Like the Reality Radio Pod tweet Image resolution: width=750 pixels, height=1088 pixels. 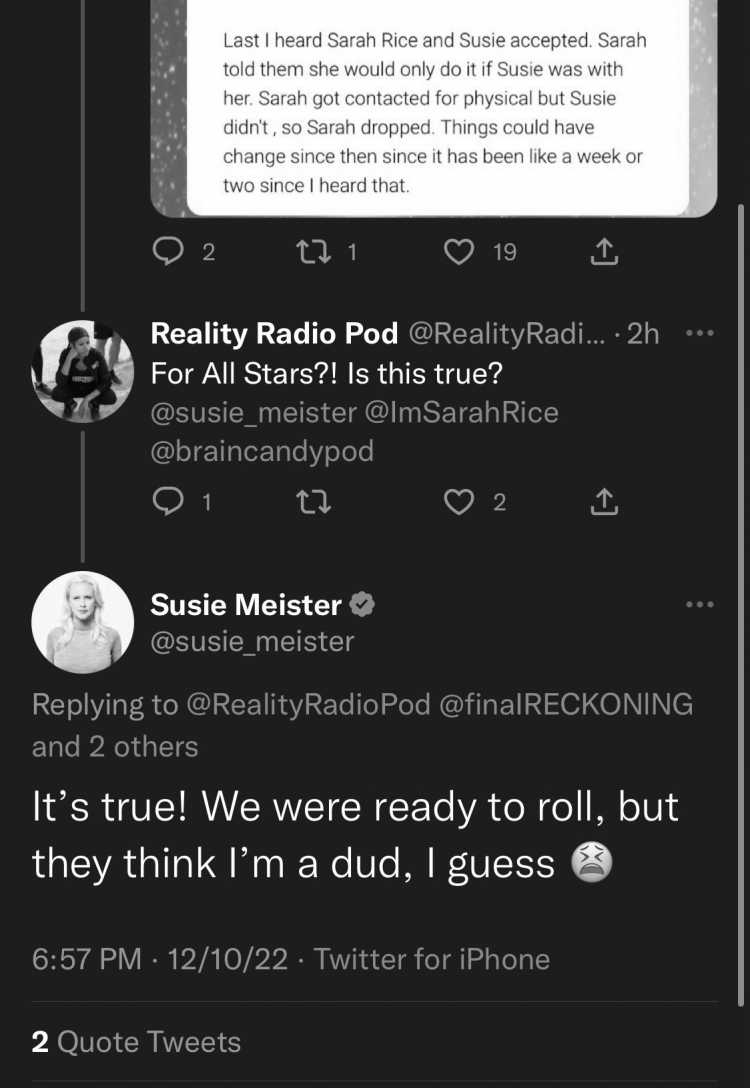[459, 502]
